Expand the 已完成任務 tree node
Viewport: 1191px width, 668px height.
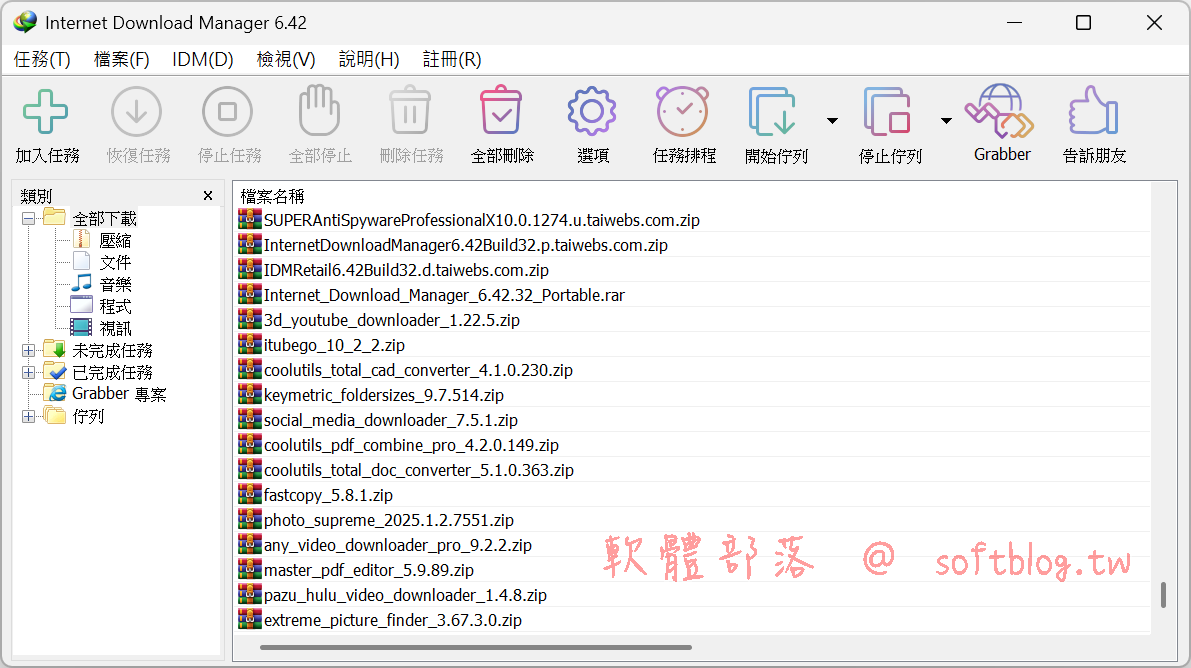29,372
